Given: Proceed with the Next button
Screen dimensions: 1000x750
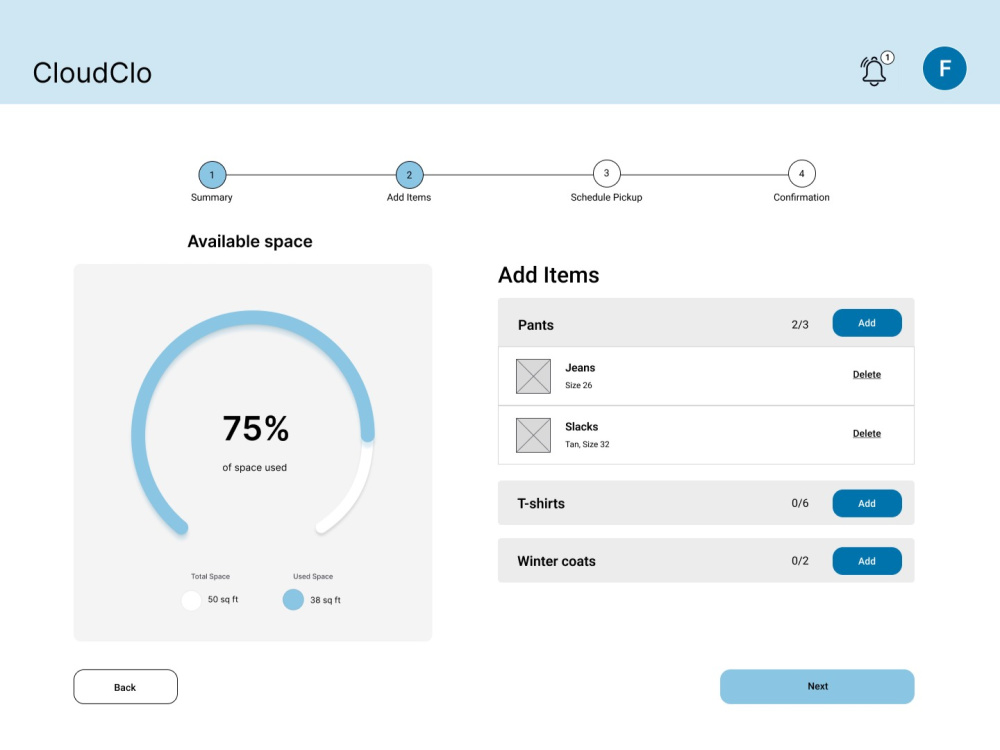Looking at the screenshot, I should tap(817, 687).
